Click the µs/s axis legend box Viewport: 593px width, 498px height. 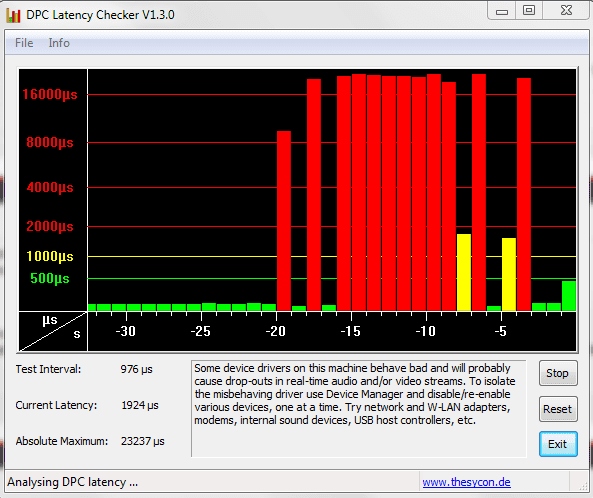[x=53, y=332]
